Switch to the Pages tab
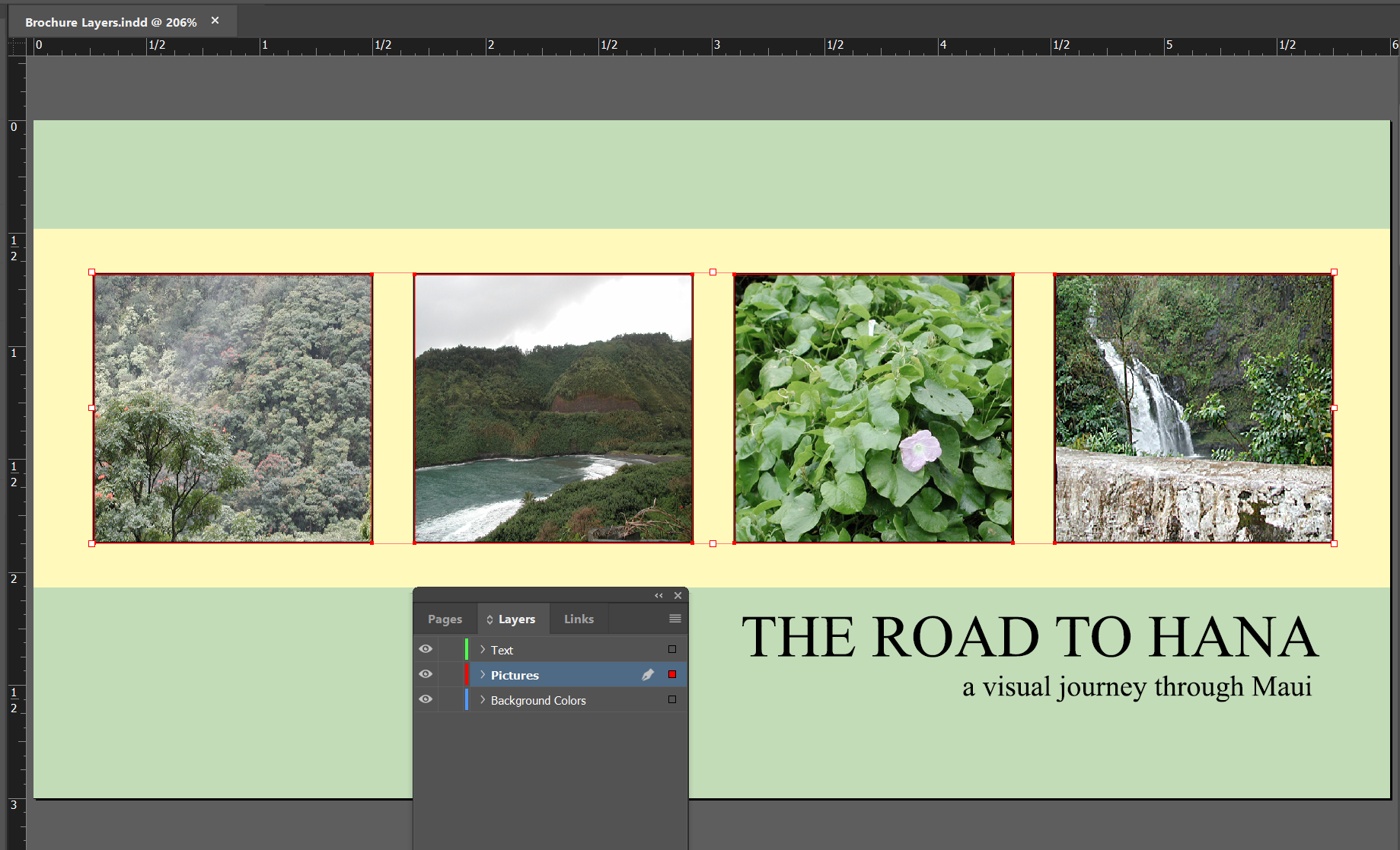This screenshot has height=850, width=1400. point(445,619)
